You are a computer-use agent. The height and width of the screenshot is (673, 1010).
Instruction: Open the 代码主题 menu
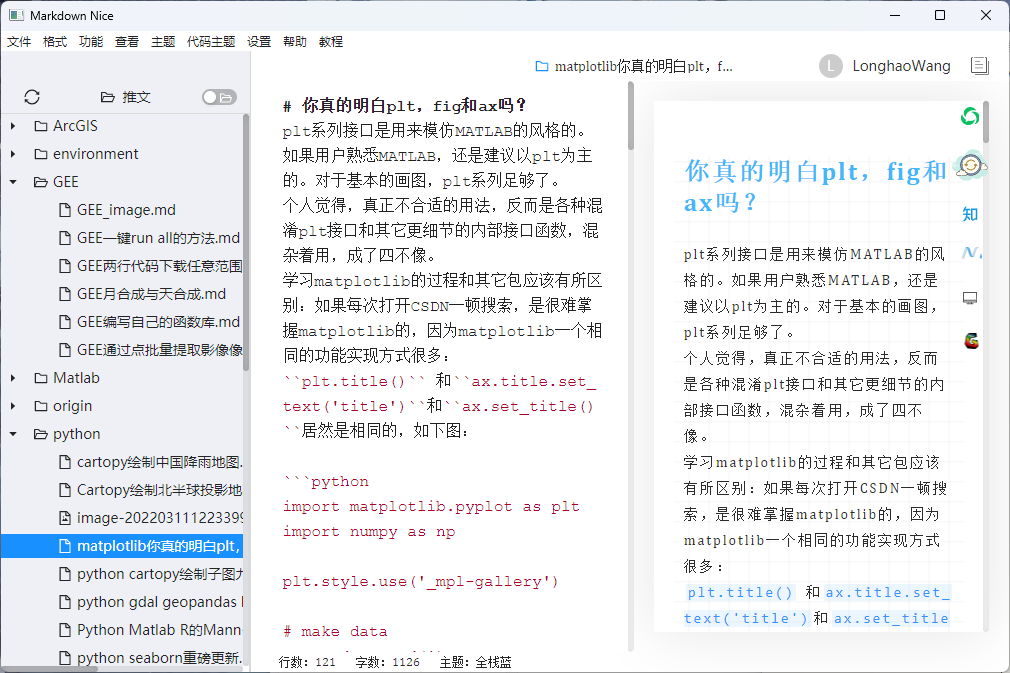(211, 42)
